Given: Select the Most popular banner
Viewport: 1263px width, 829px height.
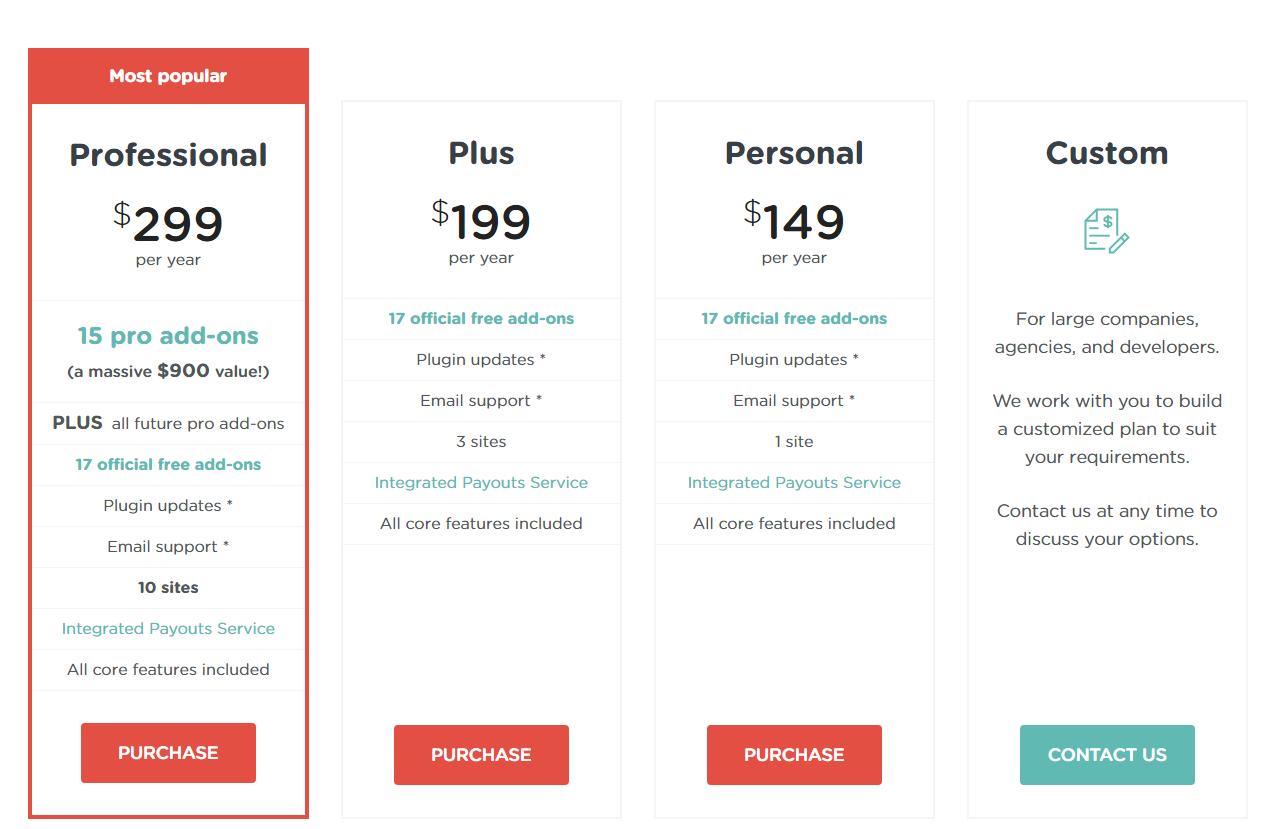Looking at the screenshot, I should tap(168, 76).
